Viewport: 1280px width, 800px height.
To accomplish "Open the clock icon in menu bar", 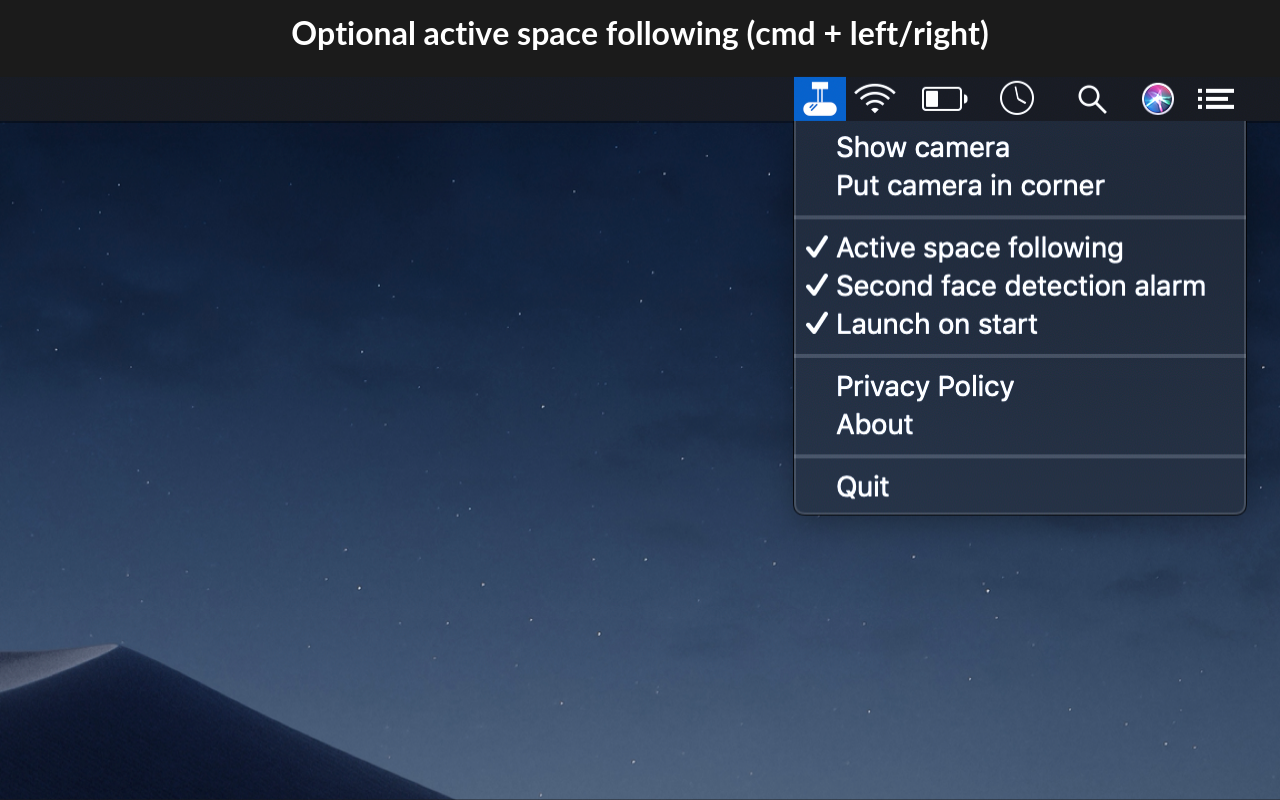I will tap(1017, 99).
